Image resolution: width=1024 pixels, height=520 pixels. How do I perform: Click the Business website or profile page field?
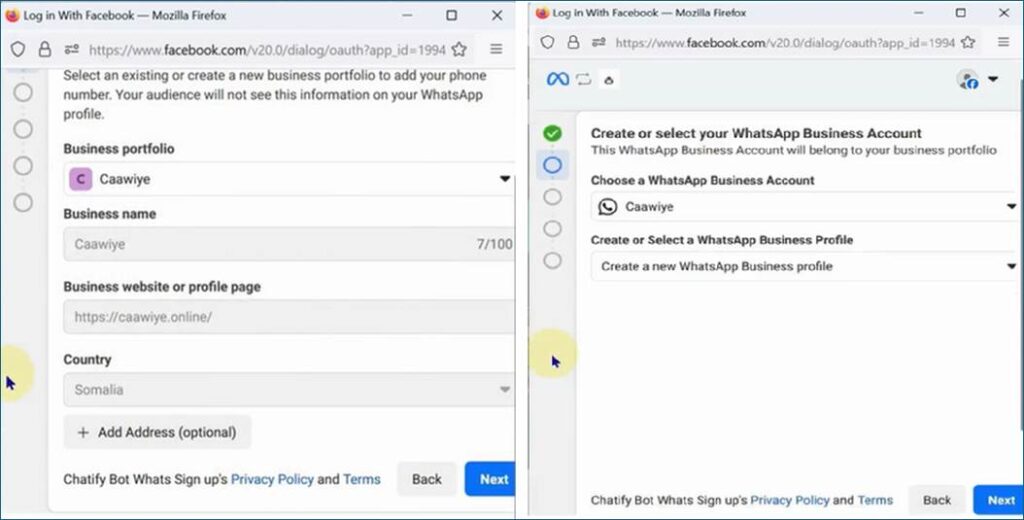tap(288, 317)
